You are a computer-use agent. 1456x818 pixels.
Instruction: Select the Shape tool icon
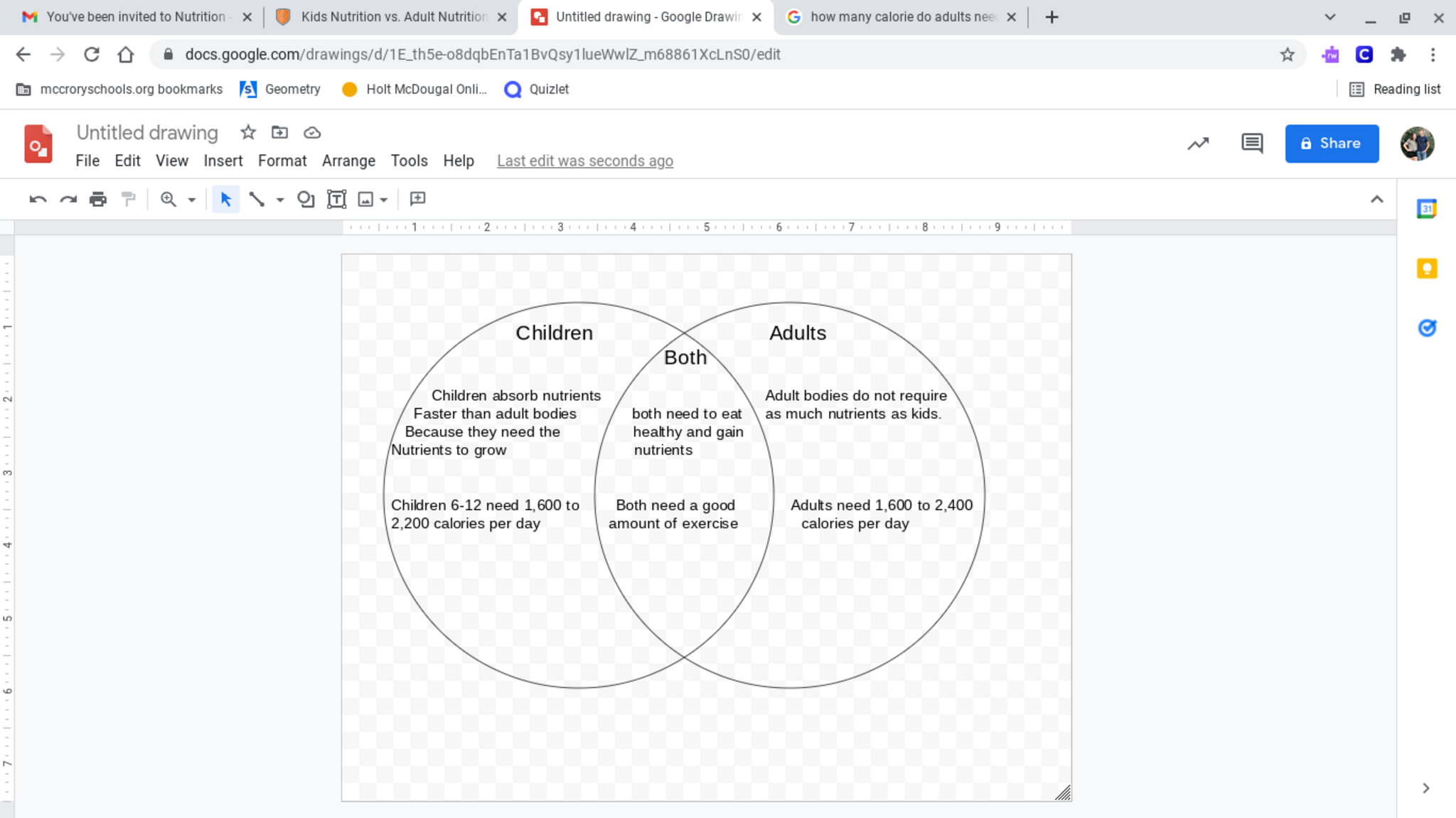[306, 200]
